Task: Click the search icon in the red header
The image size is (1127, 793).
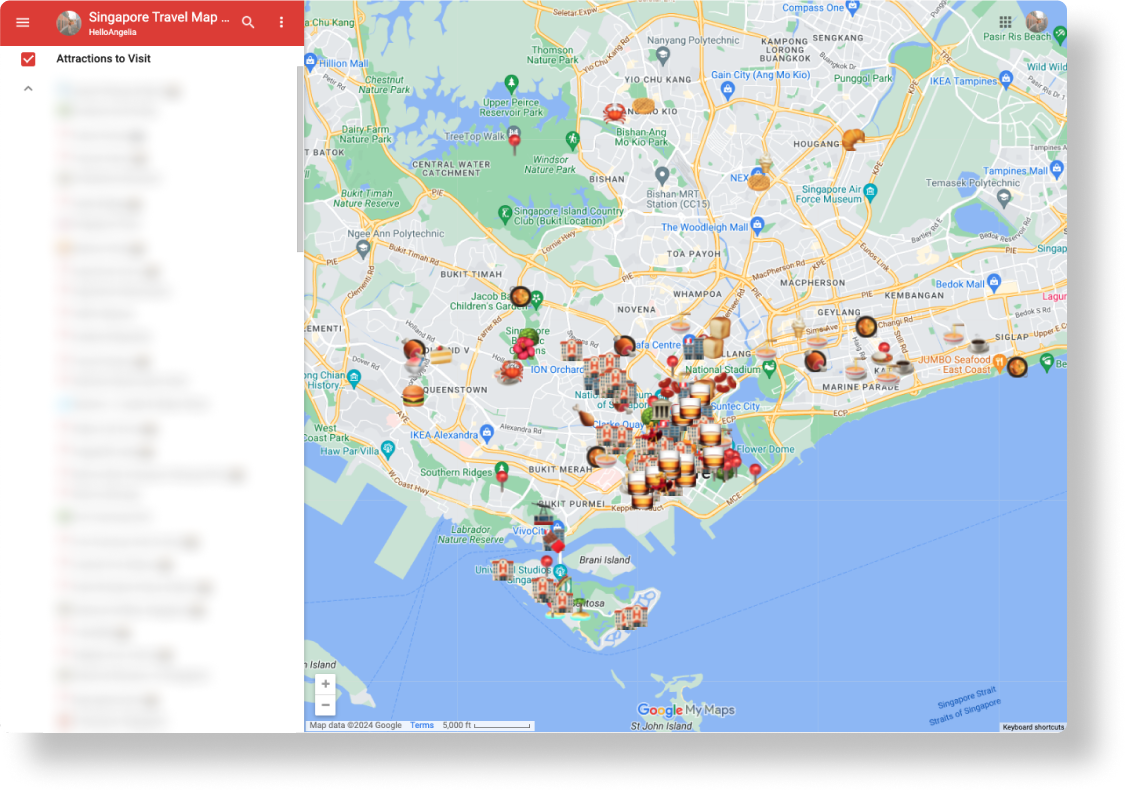Action: pyautogui.click(x=248, y=22)
